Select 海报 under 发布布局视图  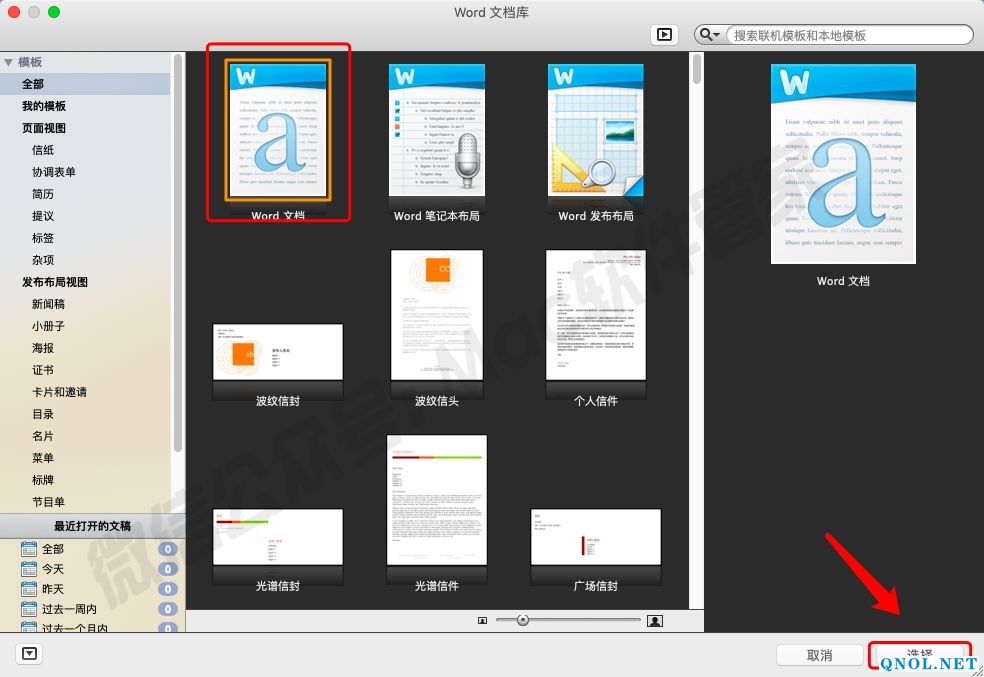point(43,348)
